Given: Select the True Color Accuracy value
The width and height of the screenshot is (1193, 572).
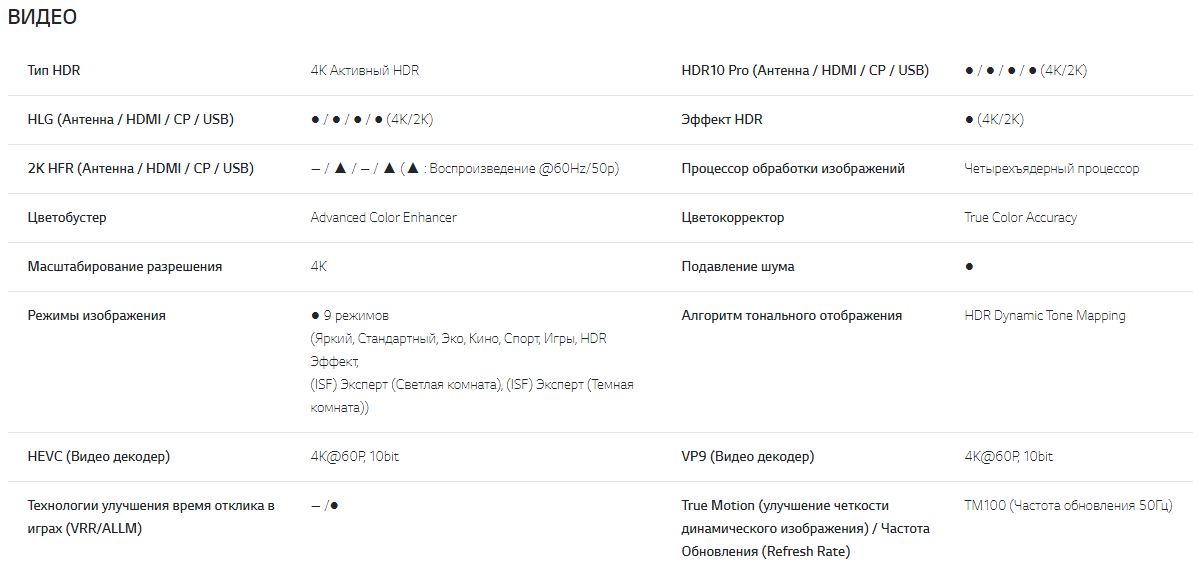Looking at the screenshot, I should [x=1020, y=218].
